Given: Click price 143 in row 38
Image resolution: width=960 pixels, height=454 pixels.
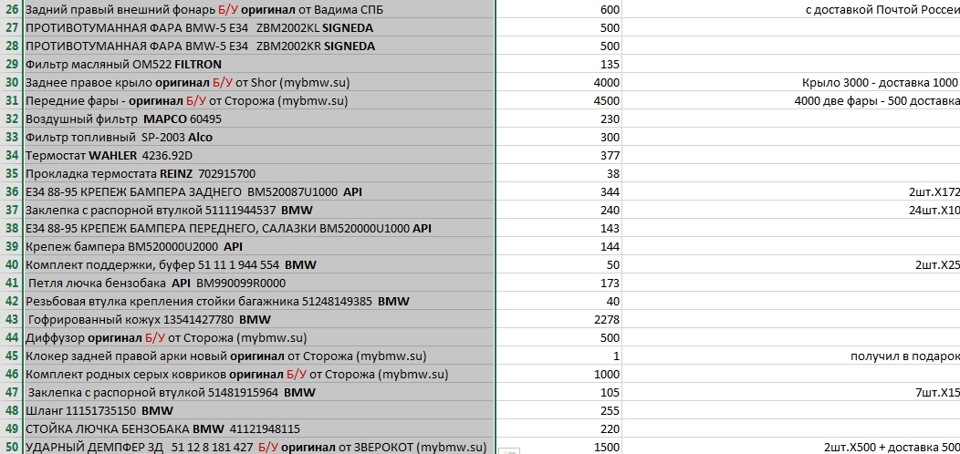Looking at the screenshot, I should [x=559, y=228].
